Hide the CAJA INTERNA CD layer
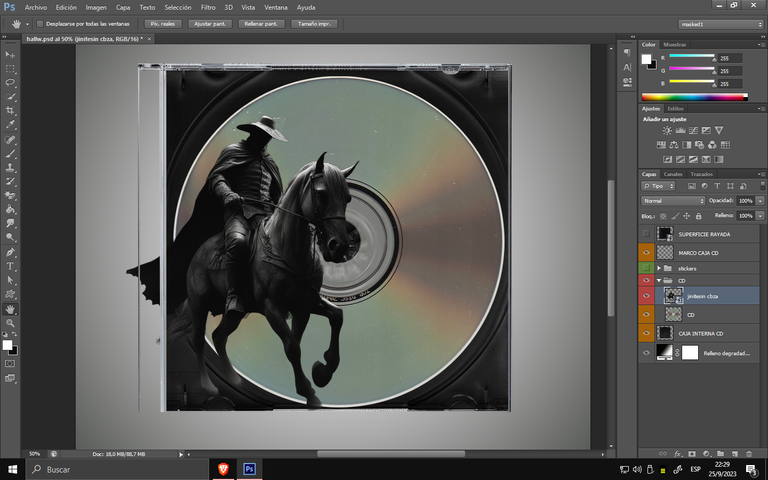768x480 pixels. [x=646, y=333]
